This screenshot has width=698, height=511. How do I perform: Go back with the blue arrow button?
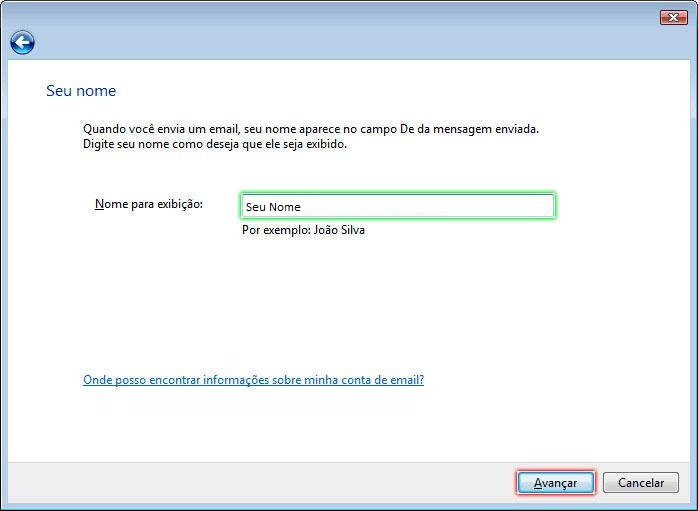coord(22,43)
